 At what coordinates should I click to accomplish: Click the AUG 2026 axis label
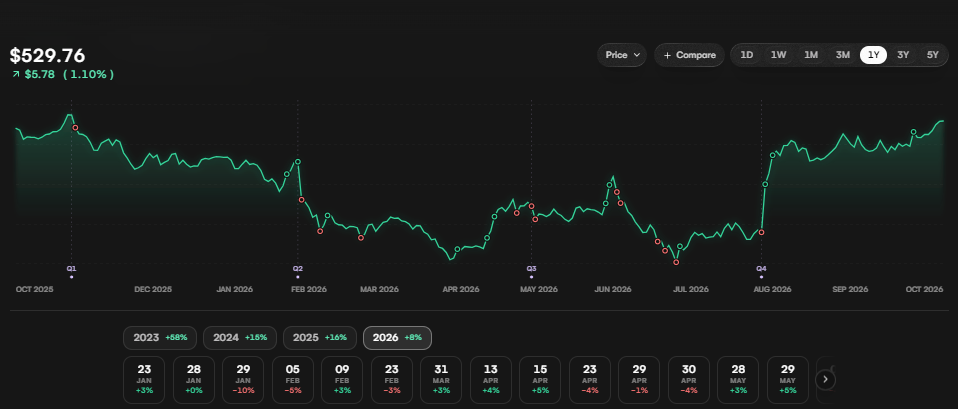(772, 289)
